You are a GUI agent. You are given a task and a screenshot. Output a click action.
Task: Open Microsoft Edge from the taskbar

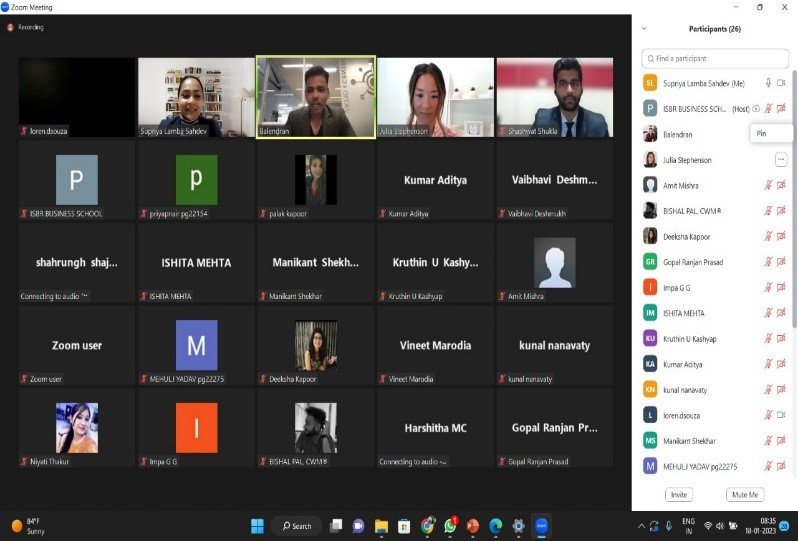coord(495,526)
